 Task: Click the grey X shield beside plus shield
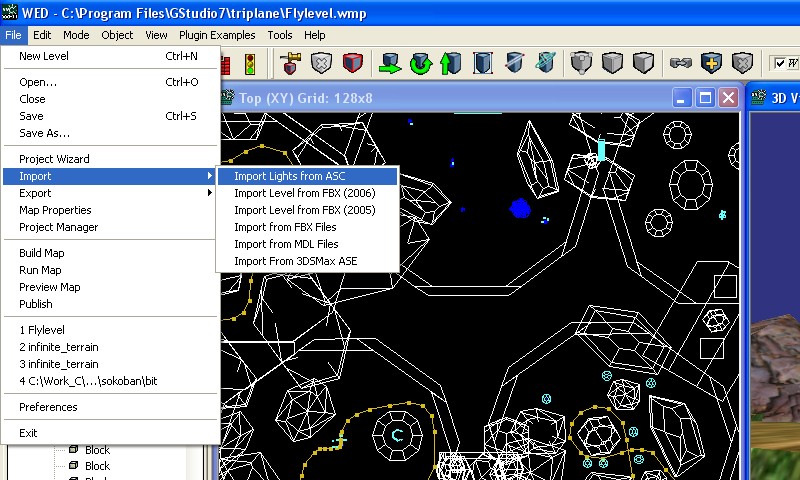click(742, 63)
